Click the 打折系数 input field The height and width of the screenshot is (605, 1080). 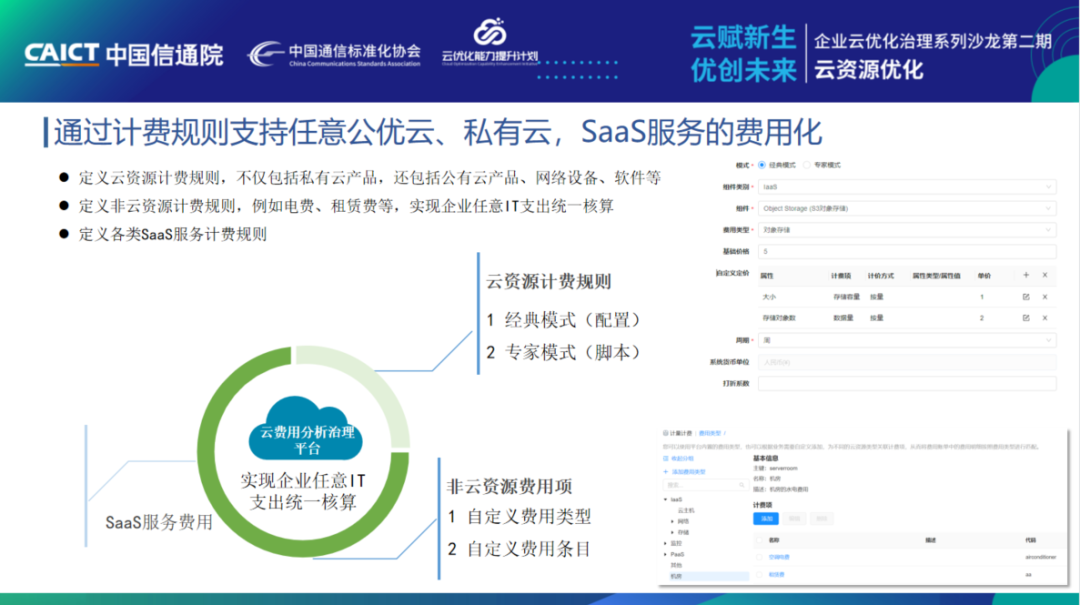tap(907, 384)
